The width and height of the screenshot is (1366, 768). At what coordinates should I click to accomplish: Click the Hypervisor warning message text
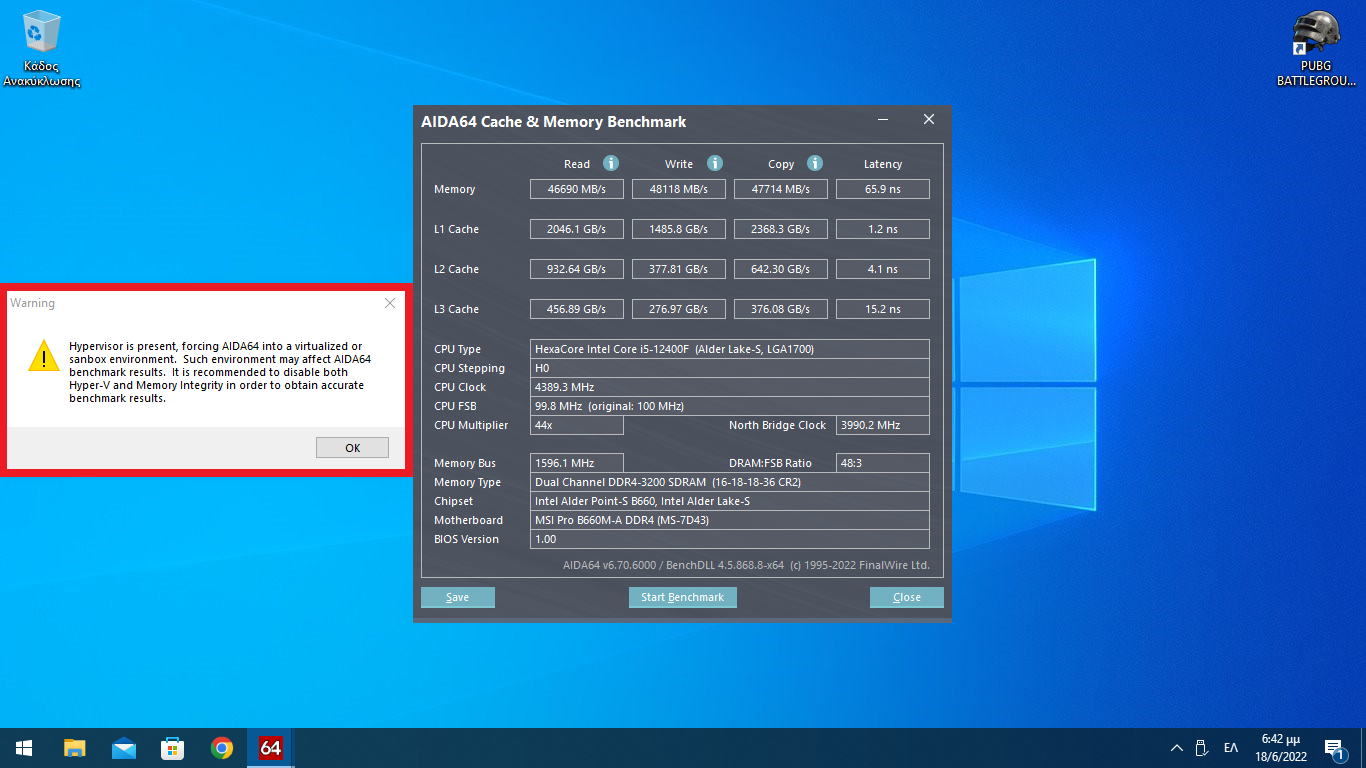pyautogui.click(x=220, y=372)
